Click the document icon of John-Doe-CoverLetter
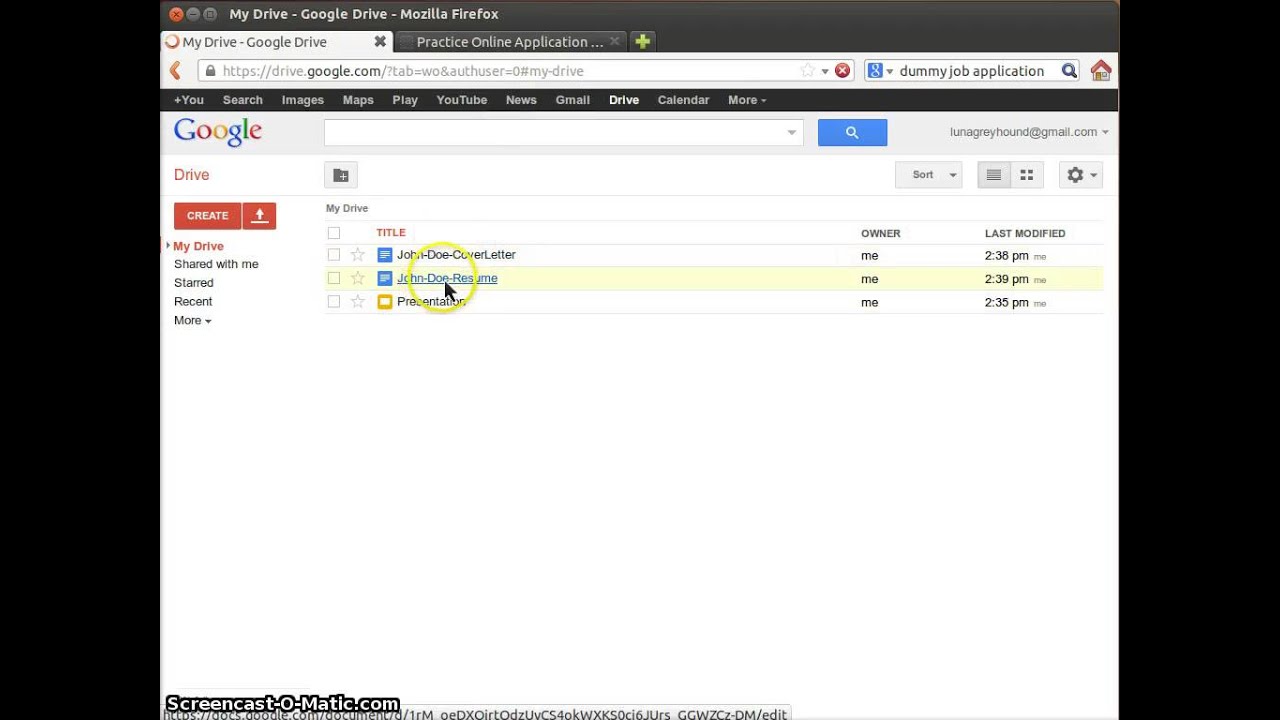The image size is (1280, 720). 384,255
